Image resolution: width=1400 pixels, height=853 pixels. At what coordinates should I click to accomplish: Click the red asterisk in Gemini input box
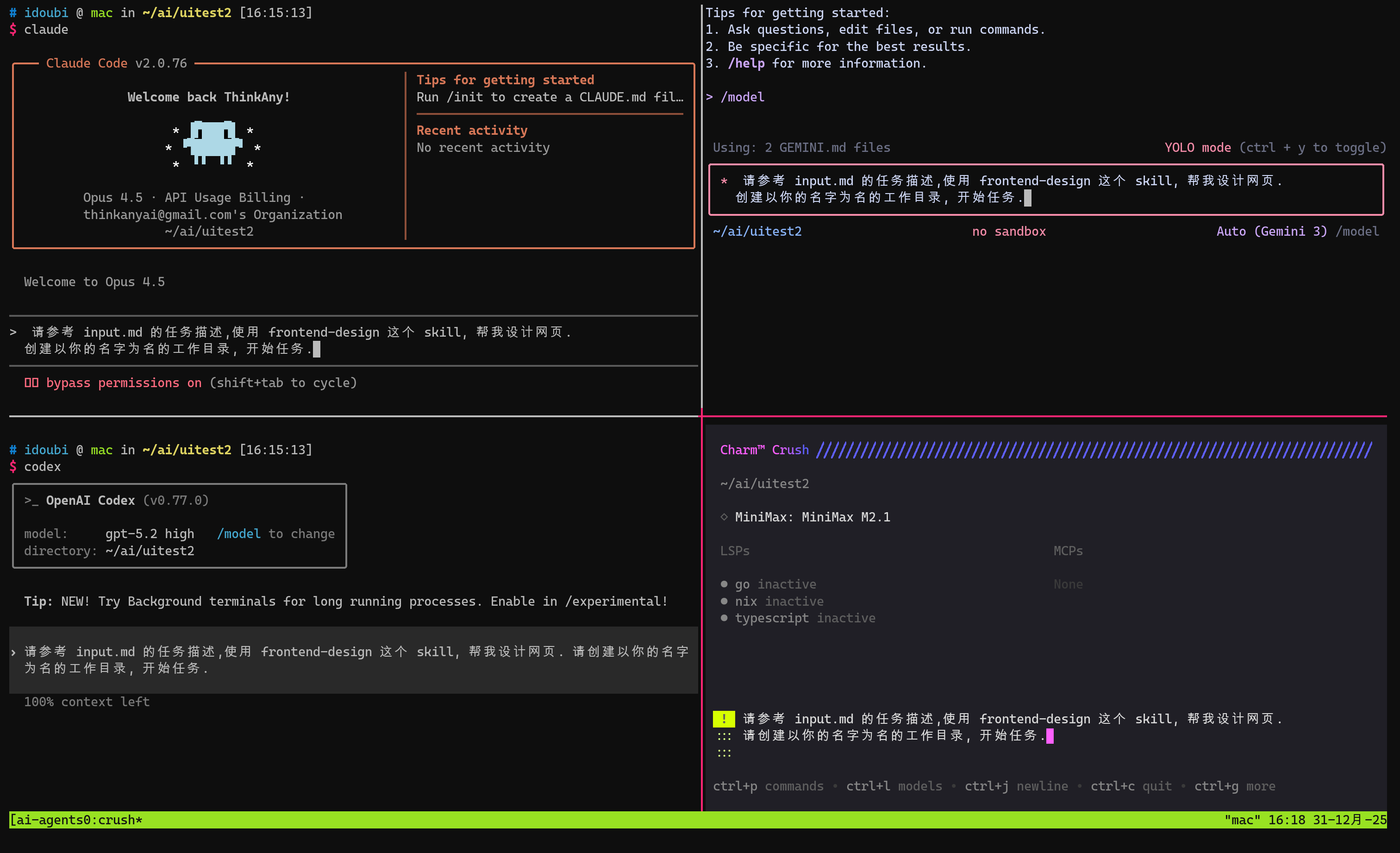pyautogui.click(x=724, y=181)
